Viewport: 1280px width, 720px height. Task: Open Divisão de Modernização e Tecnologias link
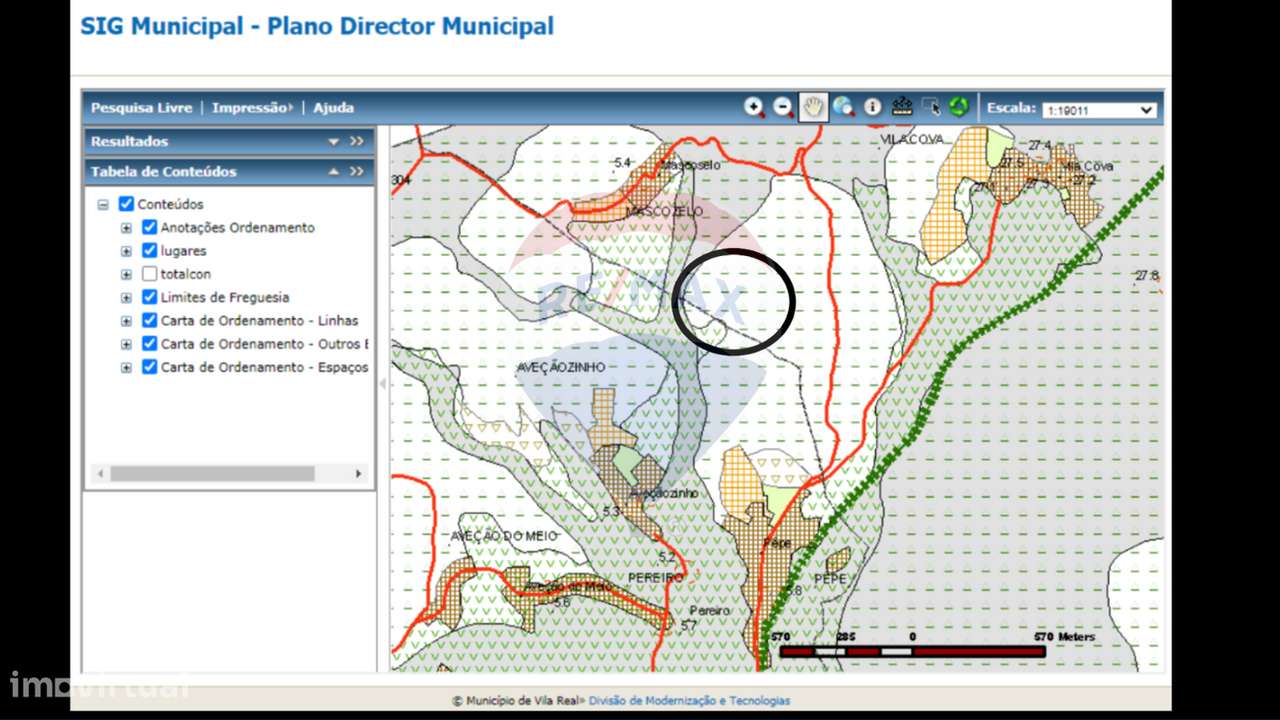689,701
